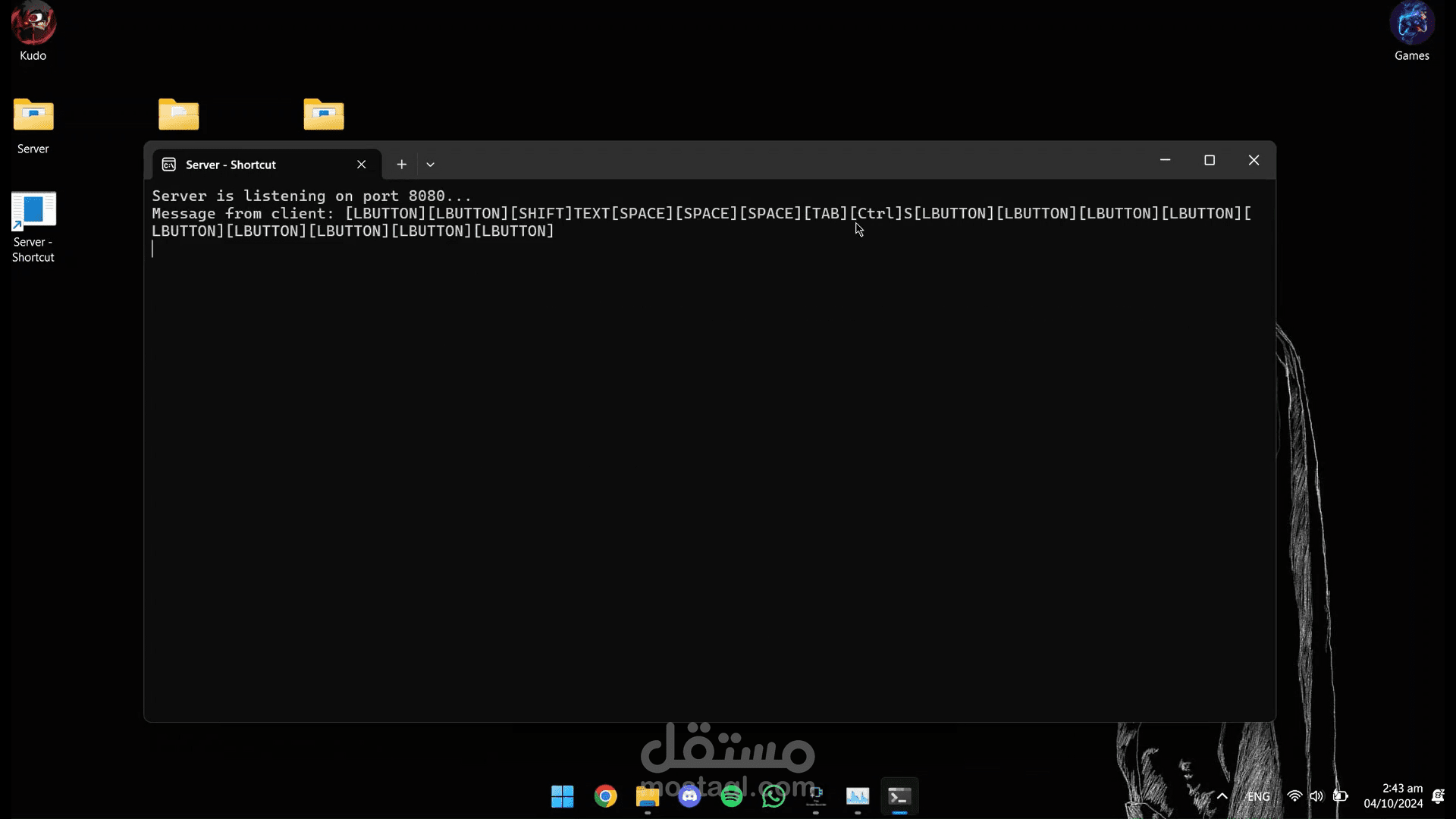Open a new tab with the plus button
The width and height of the screenshot is (1456, 819).
click(x=402, y=164)
